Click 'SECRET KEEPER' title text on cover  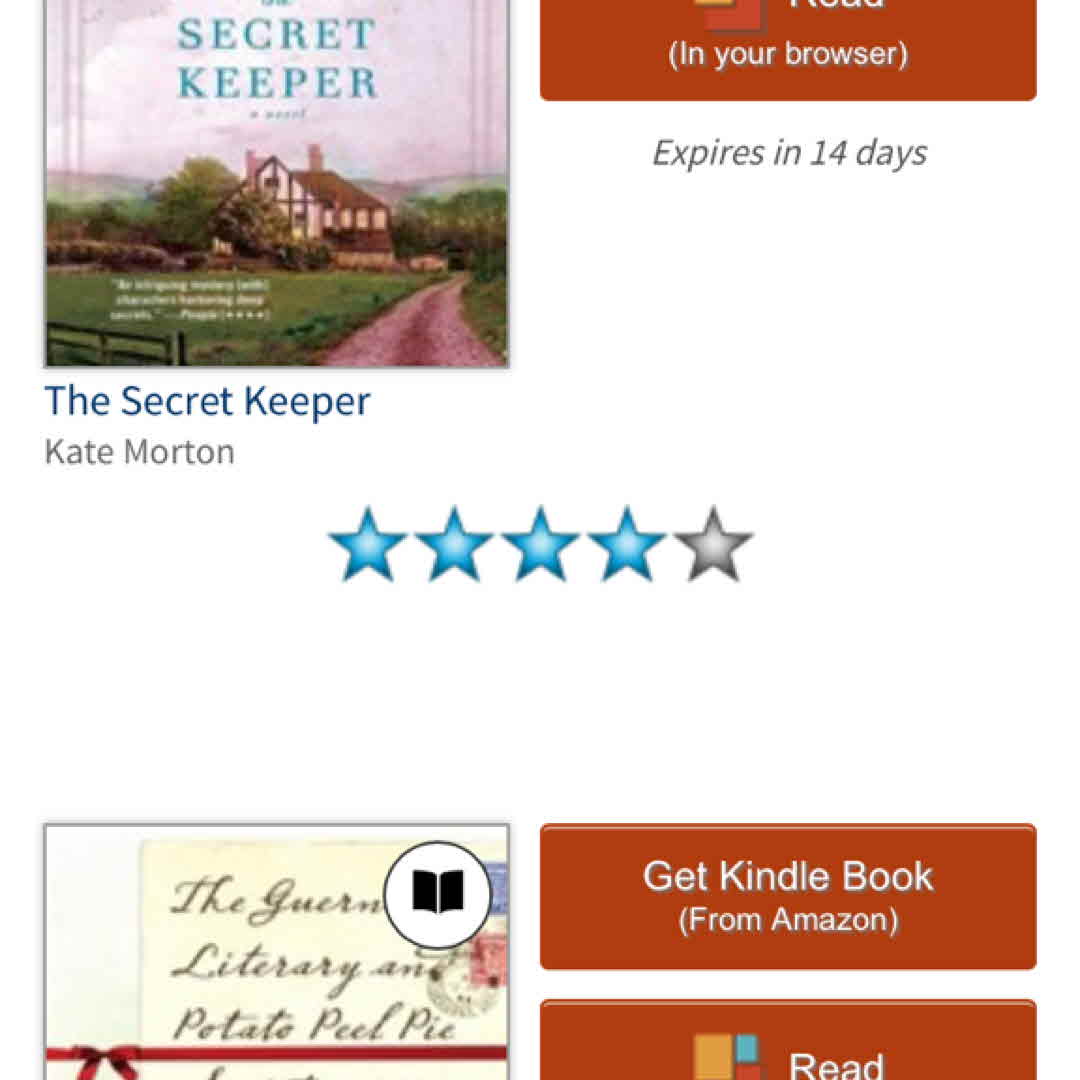point(277,59)
